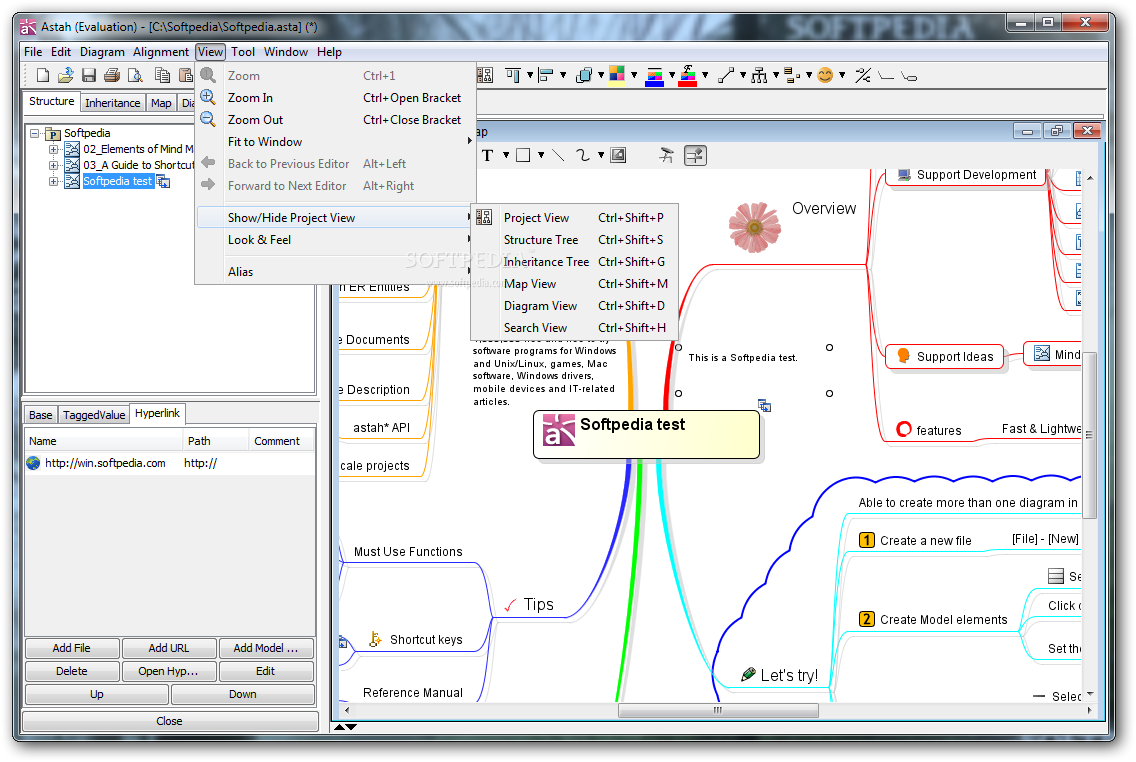Click the Add Model ... button
The image size is (1136, 762).
click(266, 648)
